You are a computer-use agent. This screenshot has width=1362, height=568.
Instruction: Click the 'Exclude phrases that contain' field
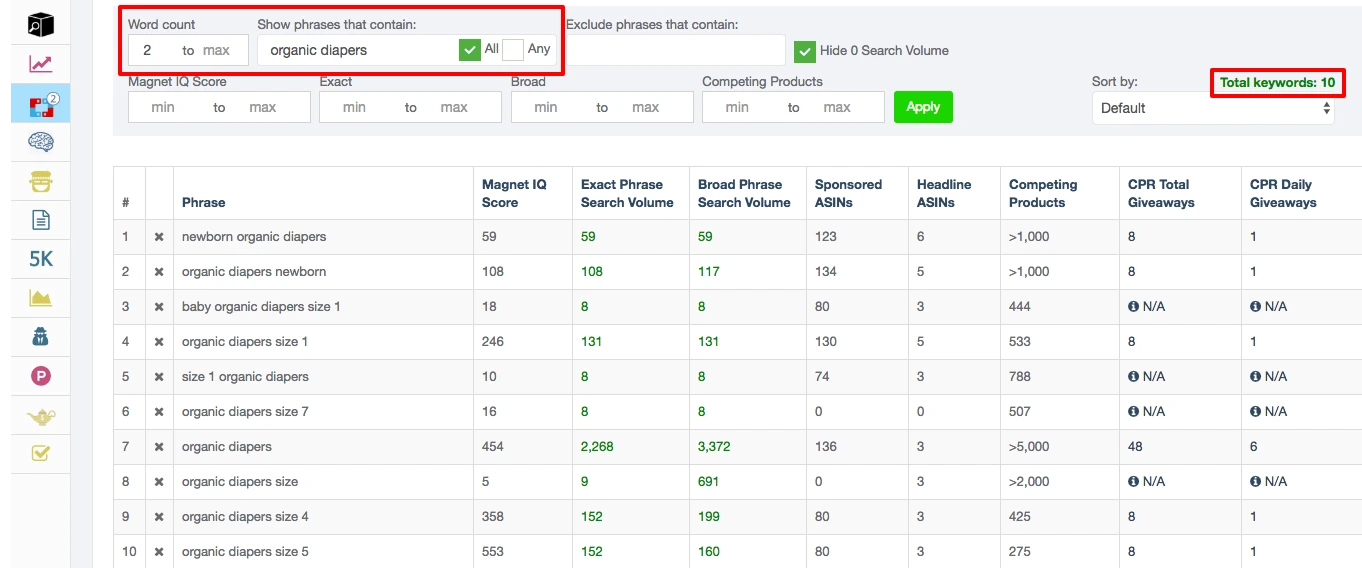click(676, 50)
